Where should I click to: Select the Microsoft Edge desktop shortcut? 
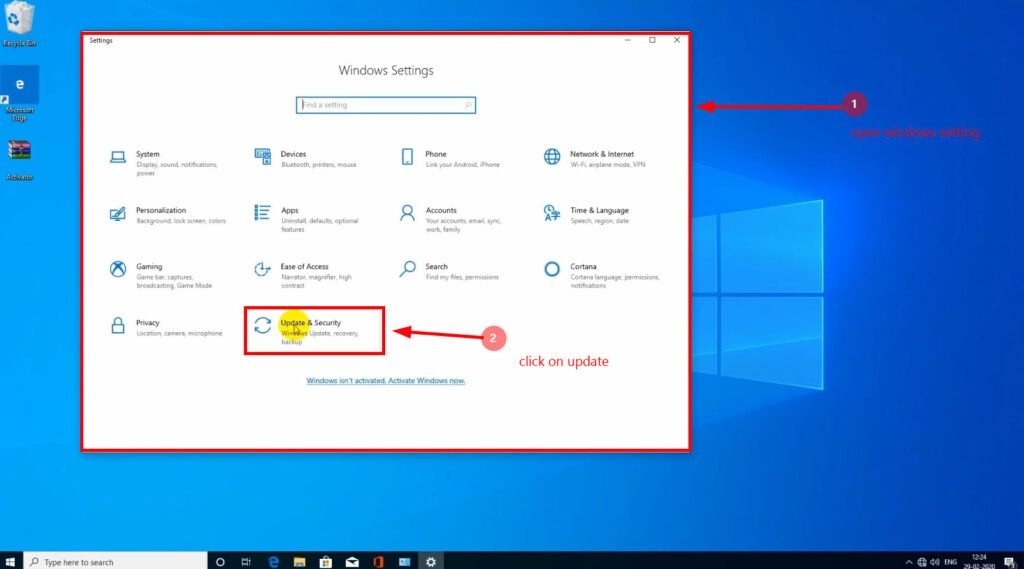(20, 94)
